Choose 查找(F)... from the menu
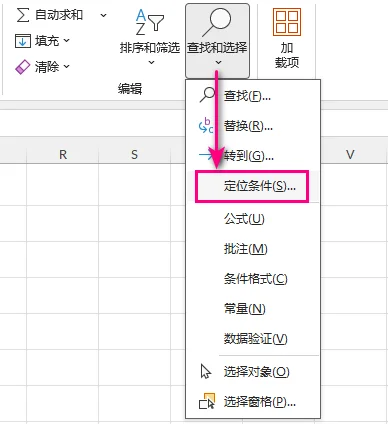Screen dimensions: 388x424 [253, 96]
